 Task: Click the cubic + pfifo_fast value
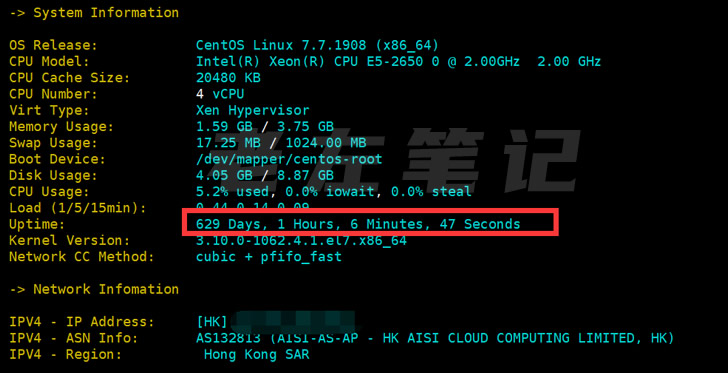(269, 256)
